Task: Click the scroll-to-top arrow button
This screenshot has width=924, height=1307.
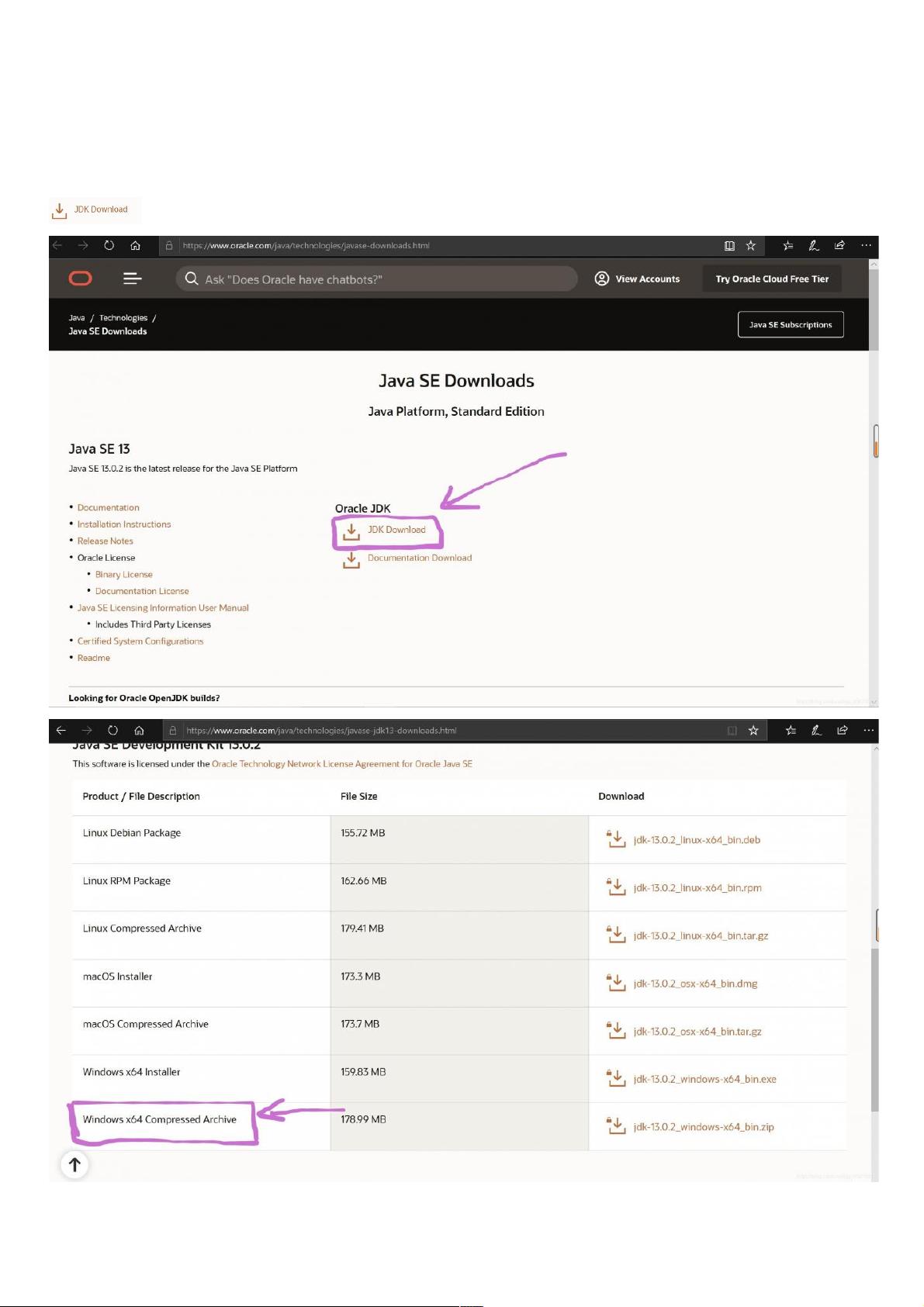Action: tap(74, 1164)
